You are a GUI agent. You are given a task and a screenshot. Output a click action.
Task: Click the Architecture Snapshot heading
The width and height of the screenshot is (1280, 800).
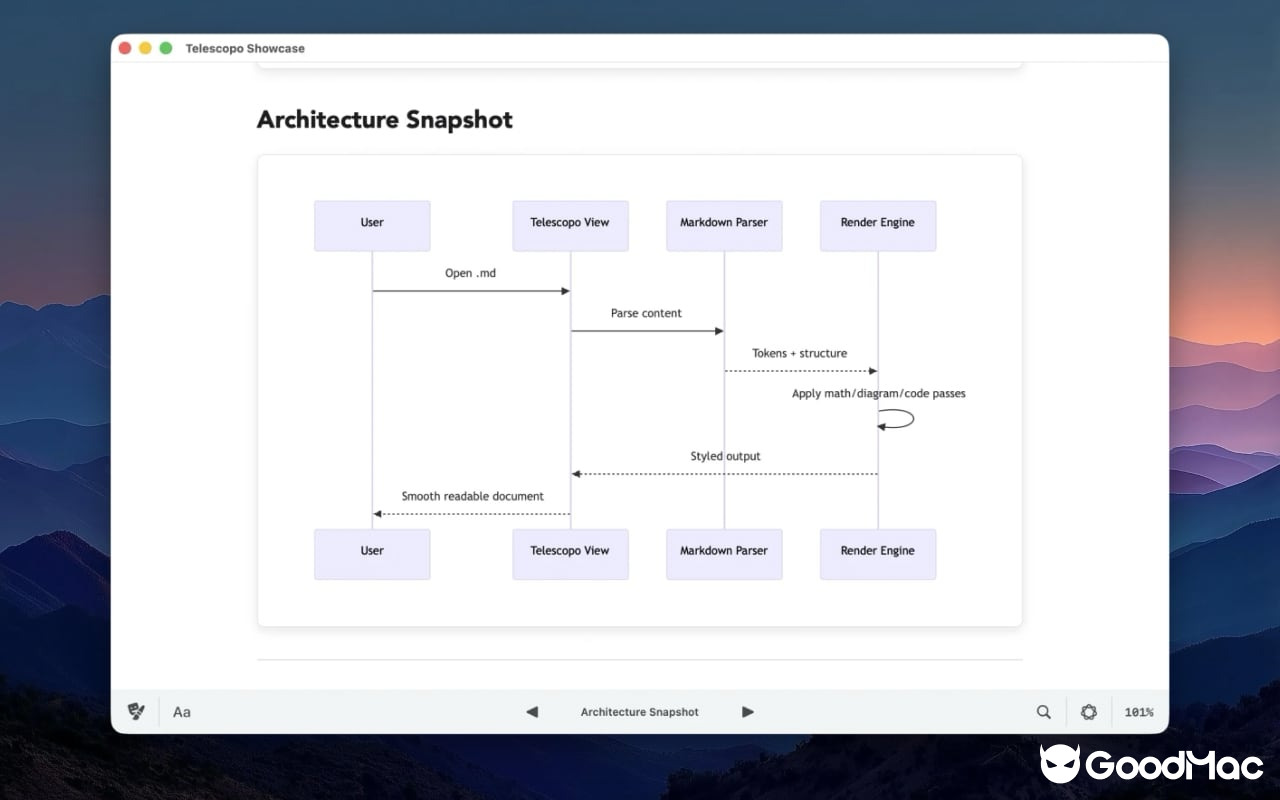pyautogui.click(x=384, y=120)
